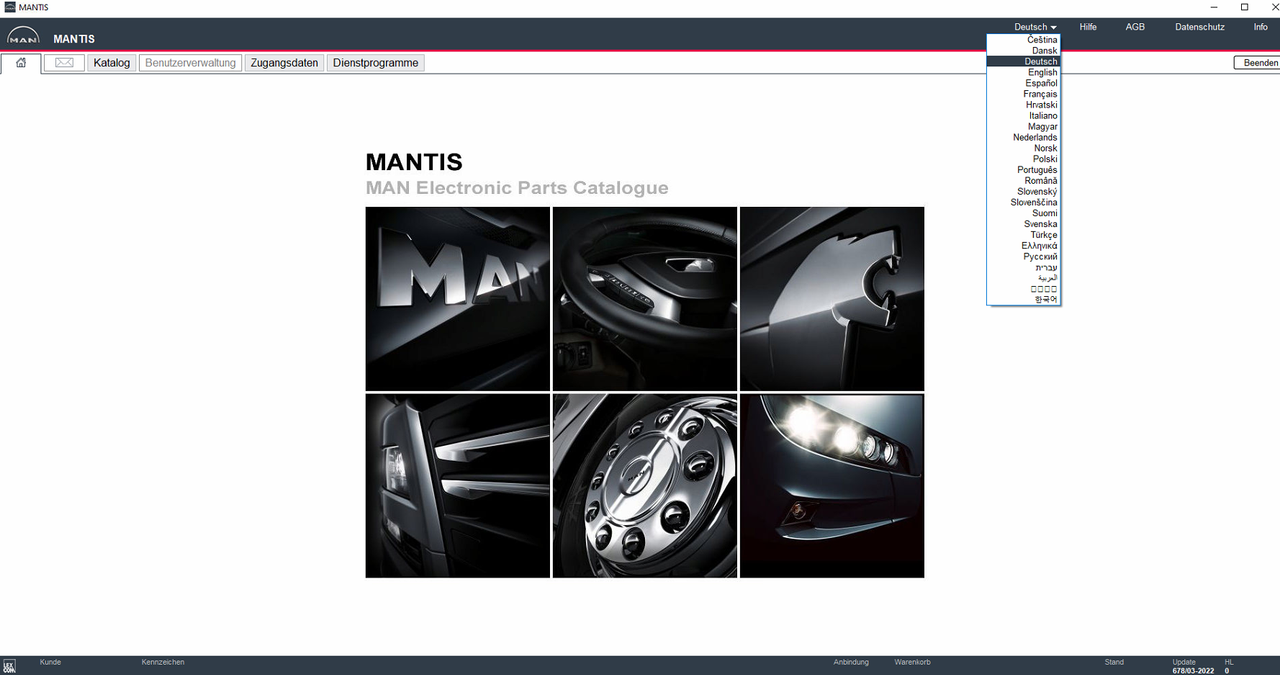Switch language to Português
1280x675 pixels.
pos(1024,170)
